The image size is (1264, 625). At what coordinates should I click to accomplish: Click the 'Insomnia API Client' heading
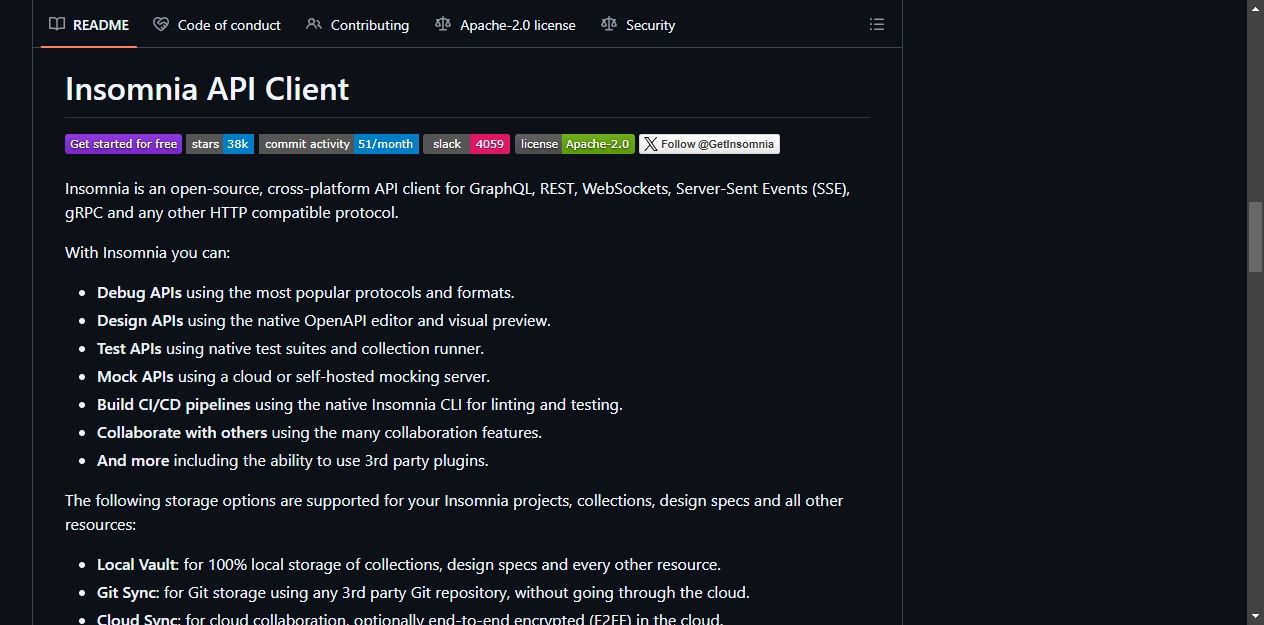coord(207,89)
